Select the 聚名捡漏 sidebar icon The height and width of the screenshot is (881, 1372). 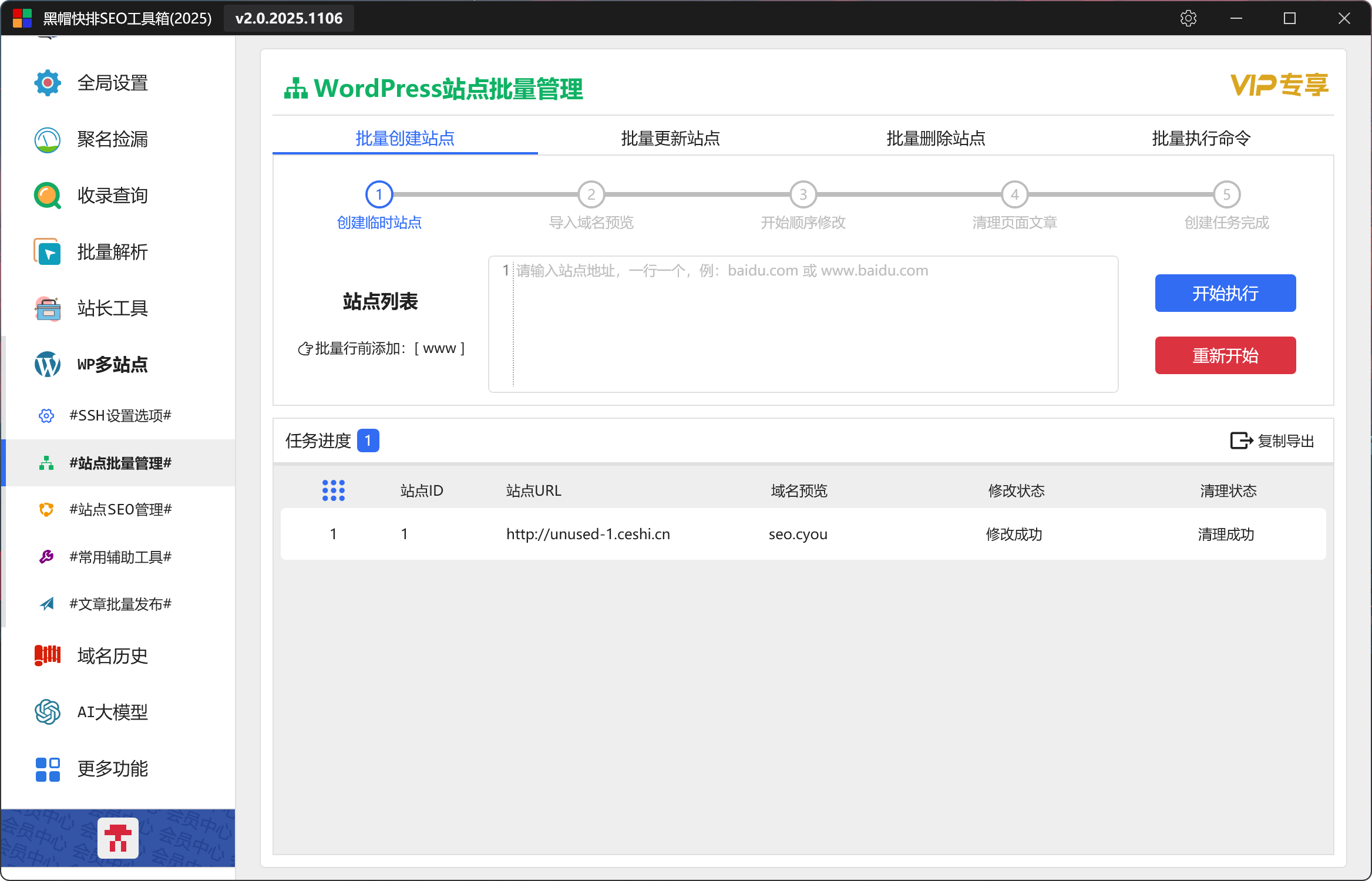(x=48, y=140)
